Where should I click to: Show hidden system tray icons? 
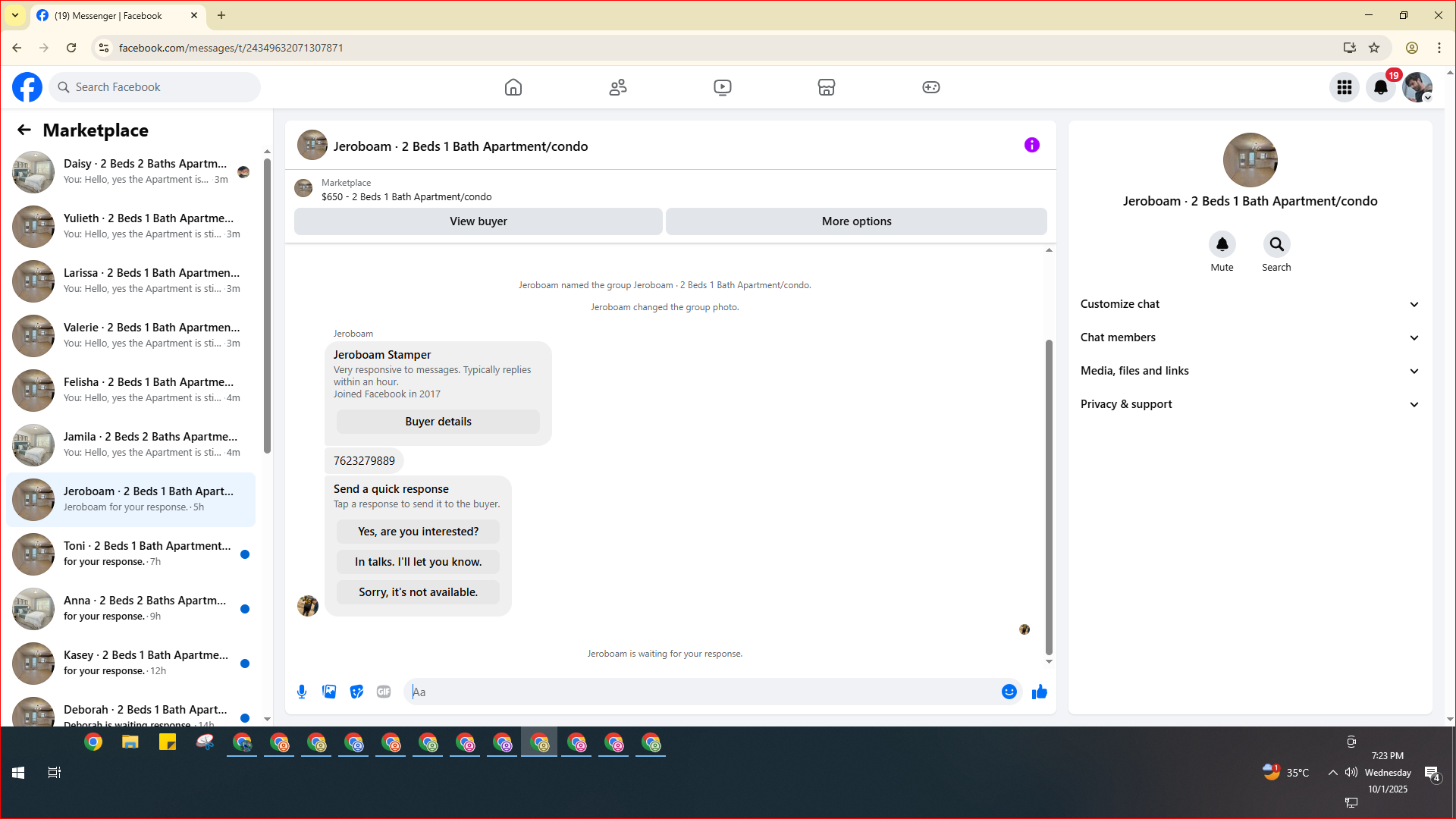point(1332,773)
